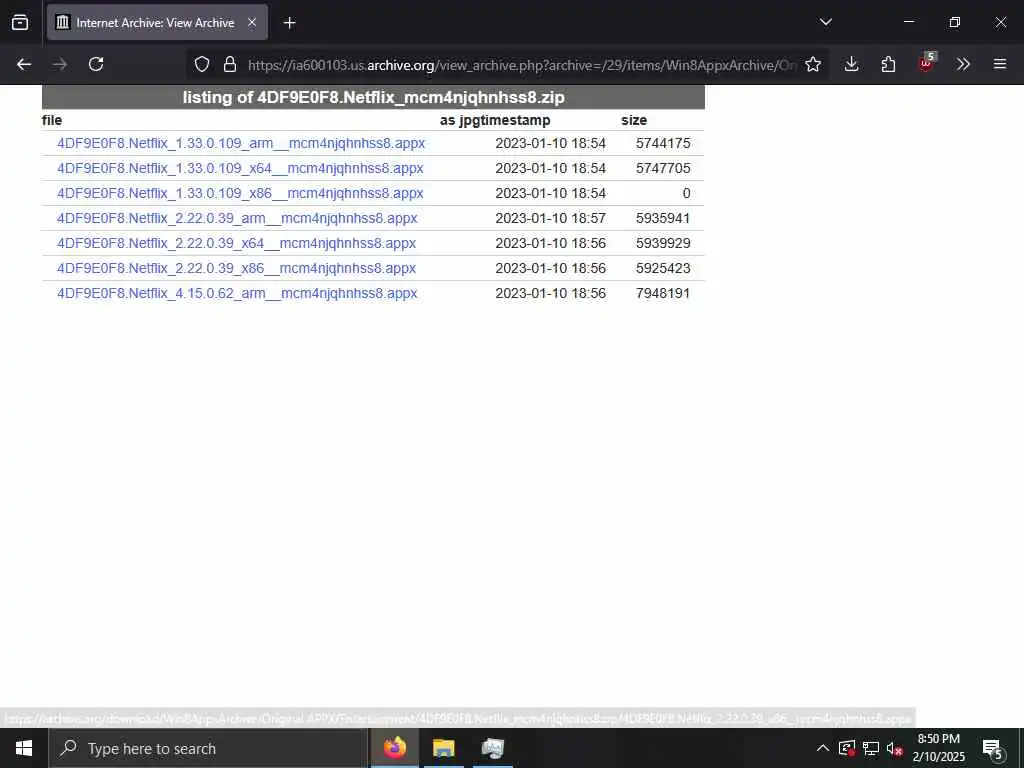Click the Type here to search box
This screenshot has height=768, width=1024.
pyautogui.click(x=208, y=748)
